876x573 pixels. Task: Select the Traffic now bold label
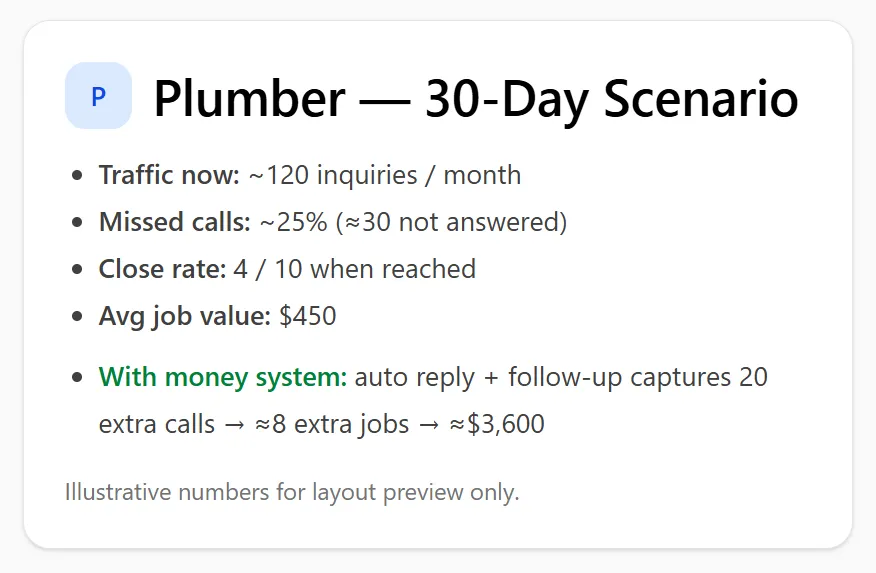pyautogui.click(x=169, y=175)
